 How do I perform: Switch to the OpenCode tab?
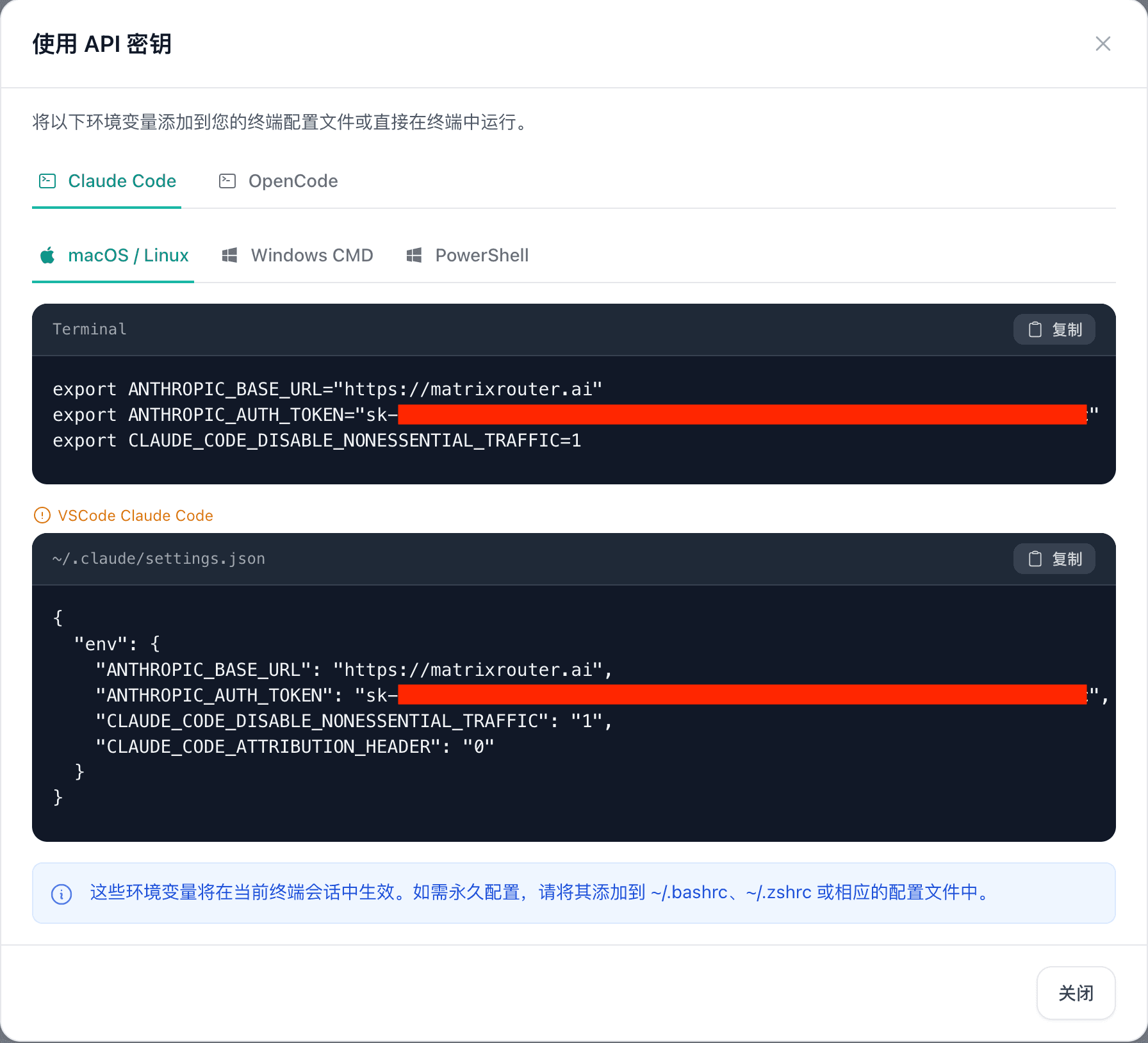(278, 181)
